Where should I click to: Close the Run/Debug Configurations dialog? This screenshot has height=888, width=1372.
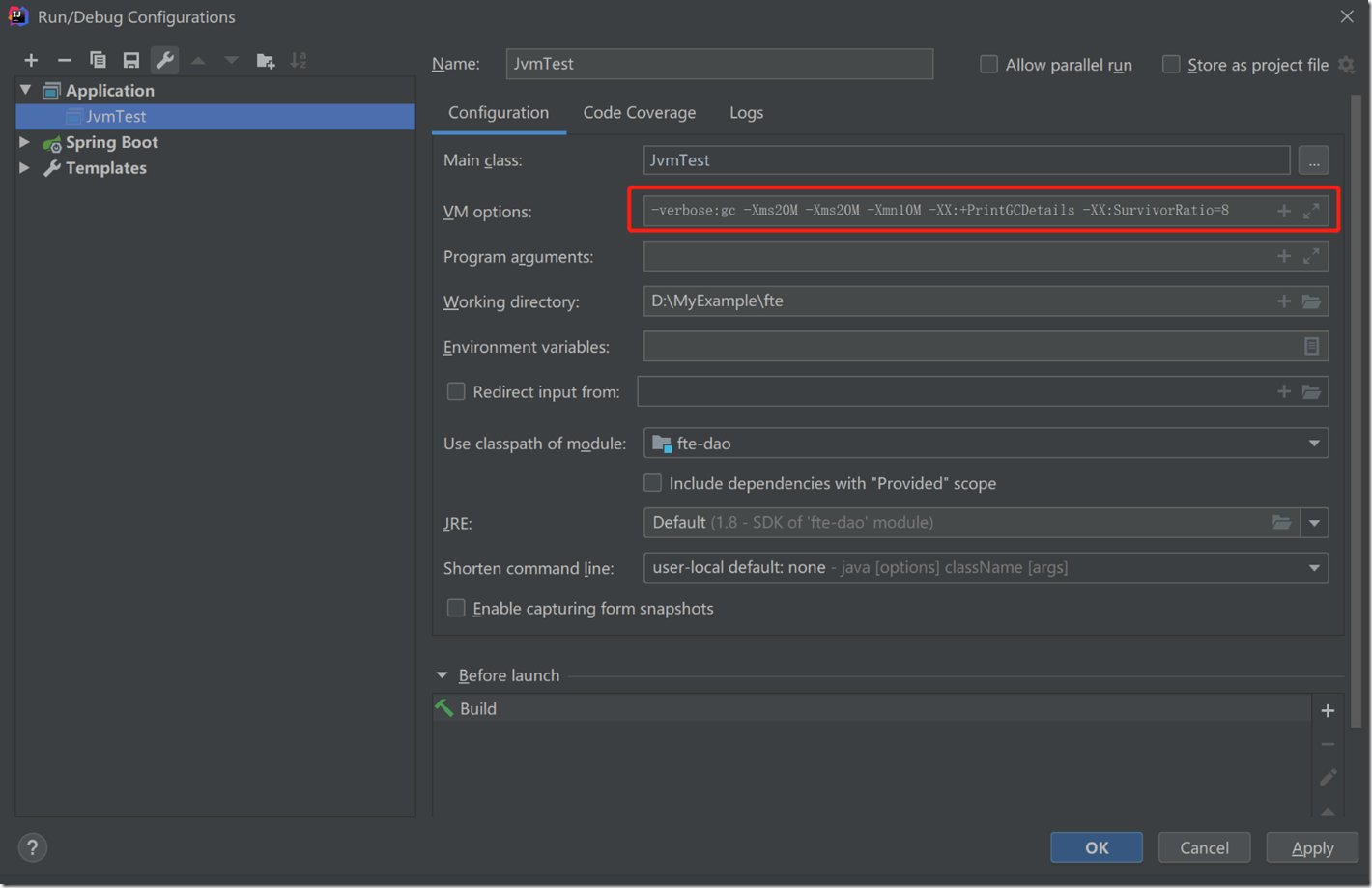pyautogui.click(x=1347, y=16)
